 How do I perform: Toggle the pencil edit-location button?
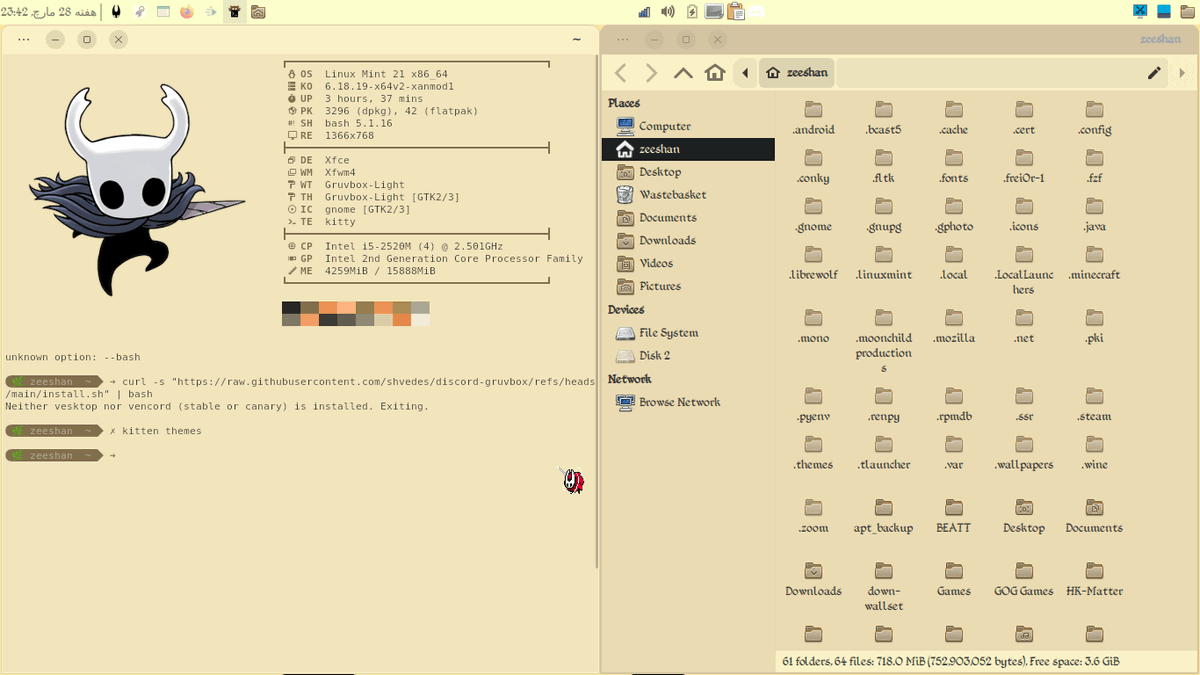point(1154,73)
